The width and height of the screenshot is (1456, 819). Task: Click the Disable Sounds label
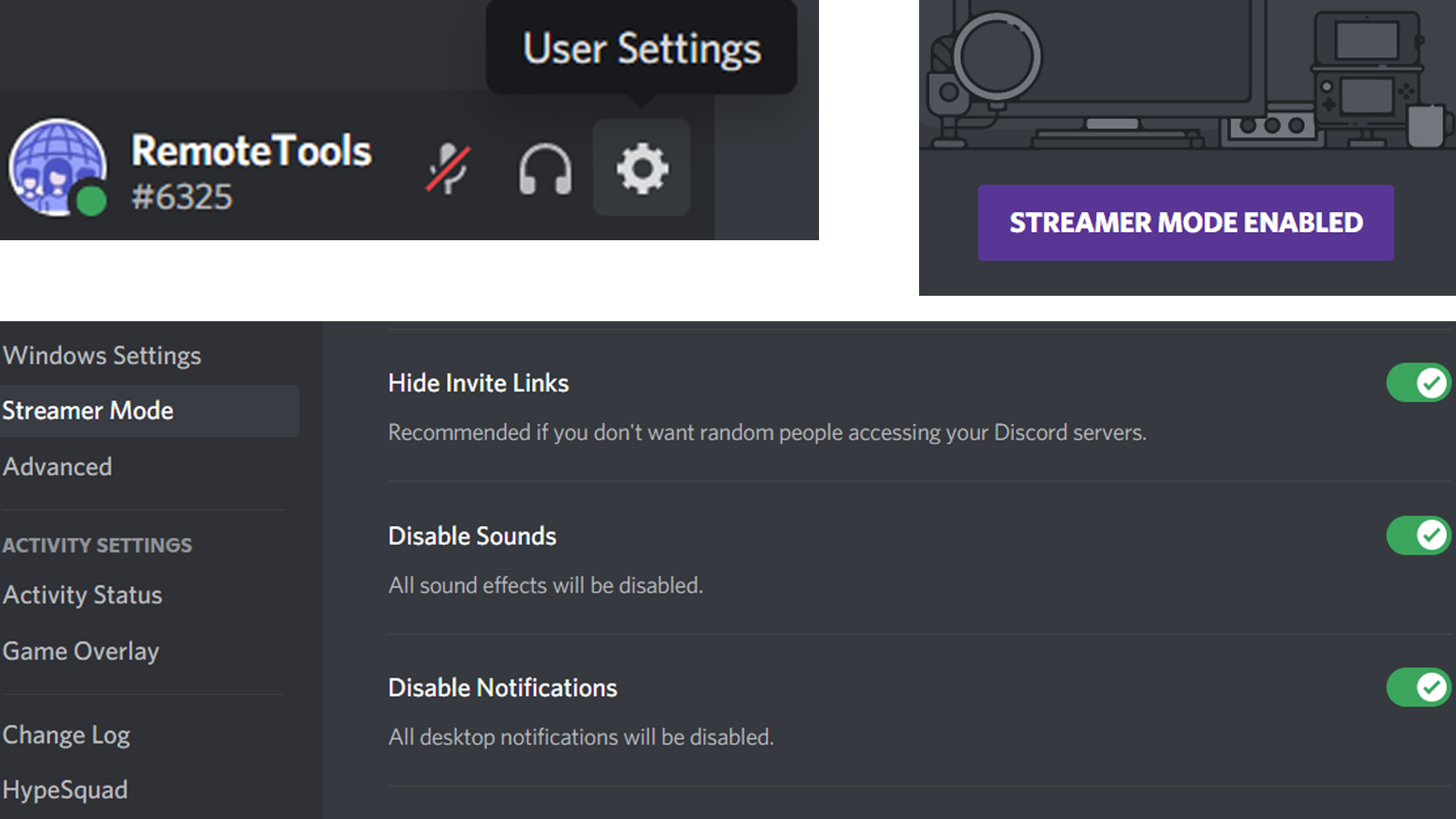click(x=472, y=536)
